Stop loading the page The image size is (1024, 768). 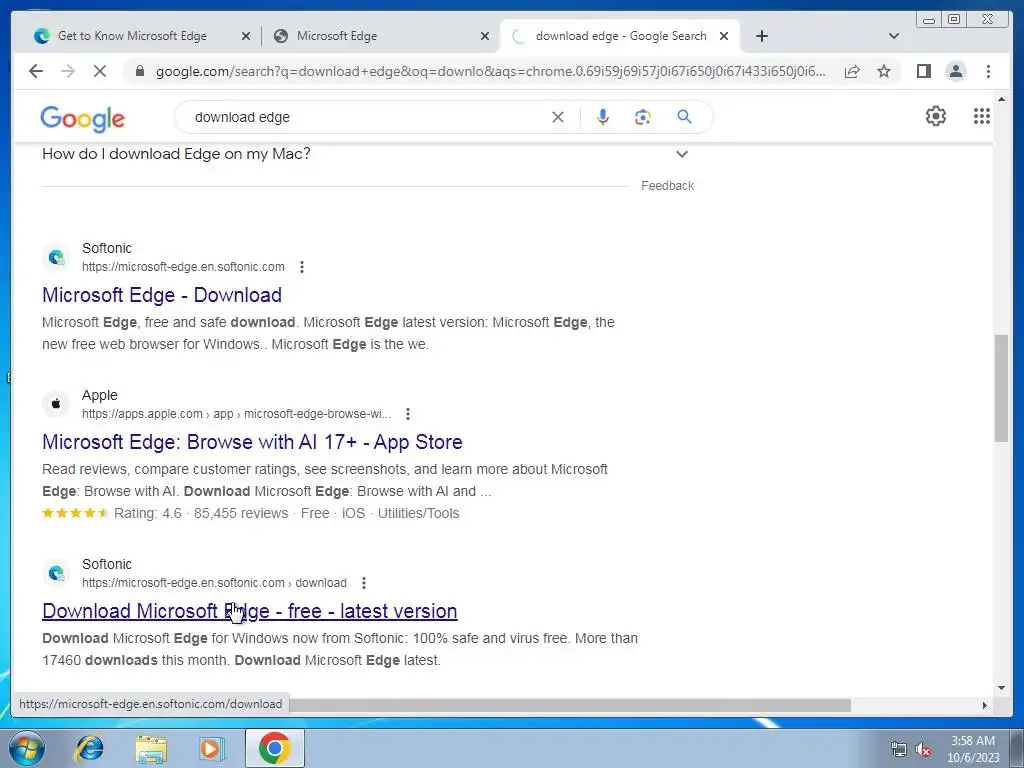100,71
